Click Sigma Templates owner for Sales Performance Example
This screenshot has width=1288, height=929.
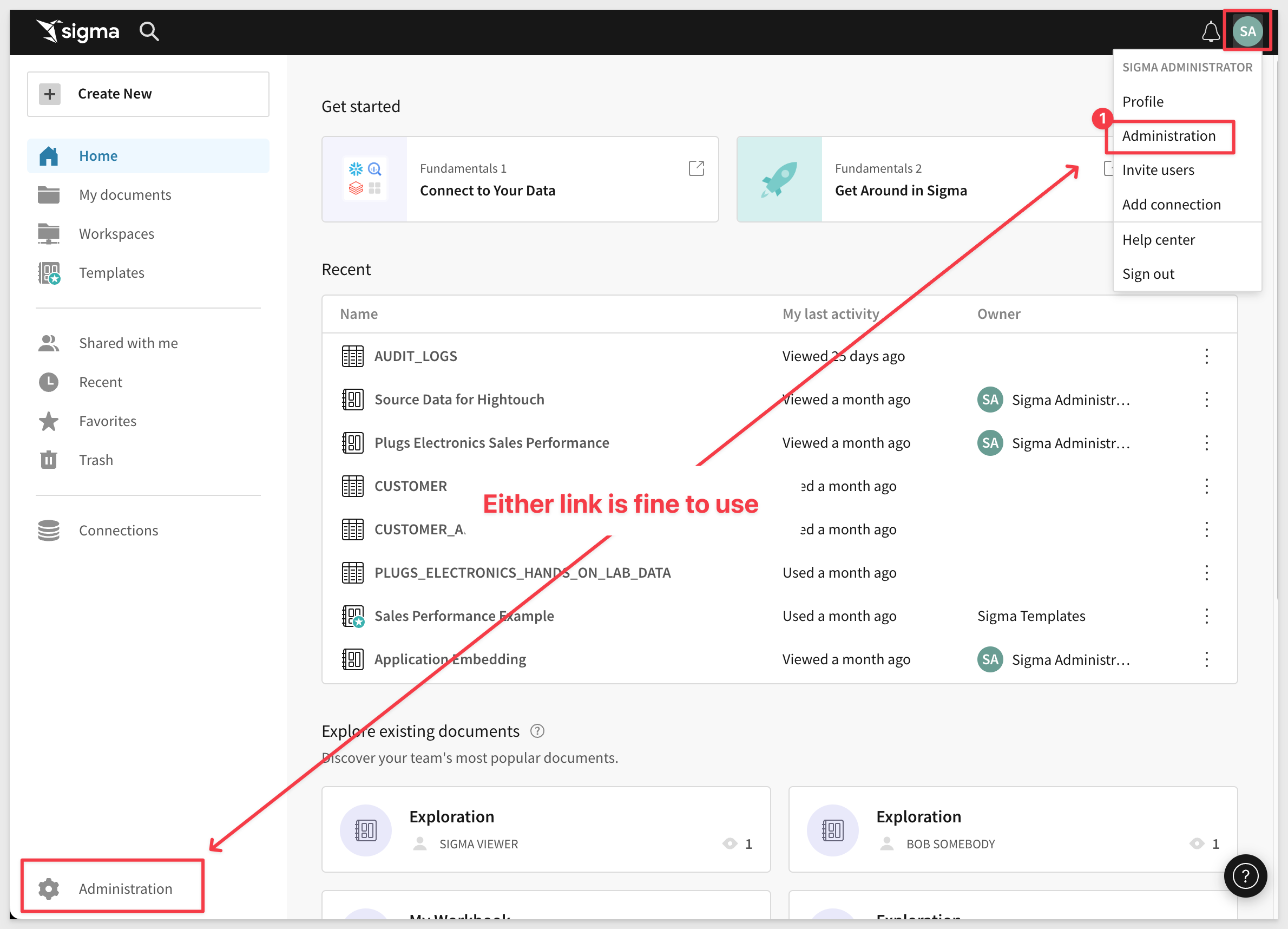[1031, 616]
